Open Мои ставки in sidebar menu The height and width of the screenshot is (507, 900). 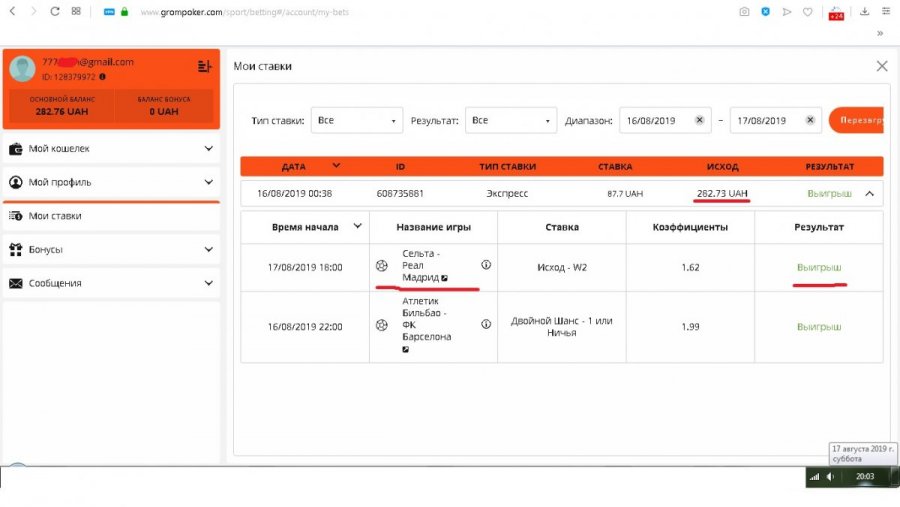[55, 216]
